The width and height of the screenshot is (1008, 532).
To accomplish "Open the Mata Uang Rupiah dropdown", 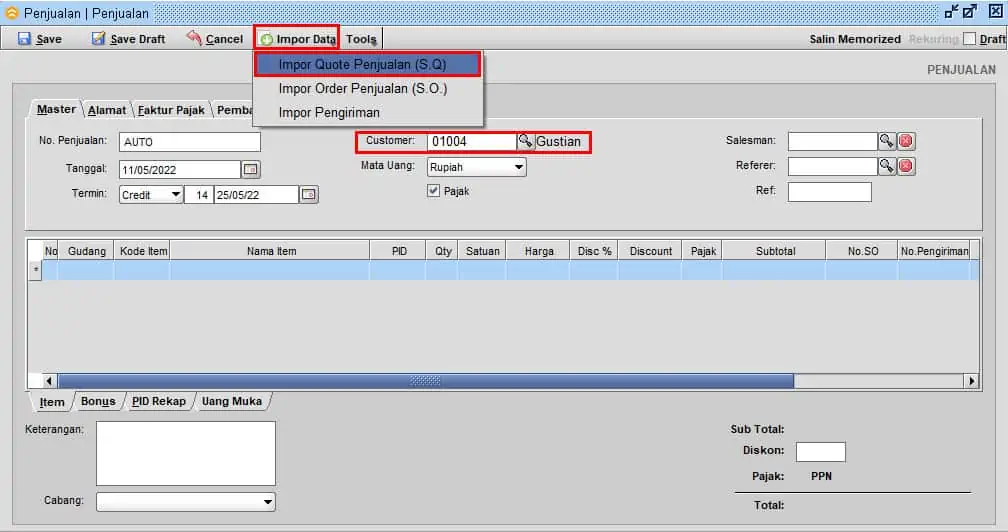I will coord(519,167).
